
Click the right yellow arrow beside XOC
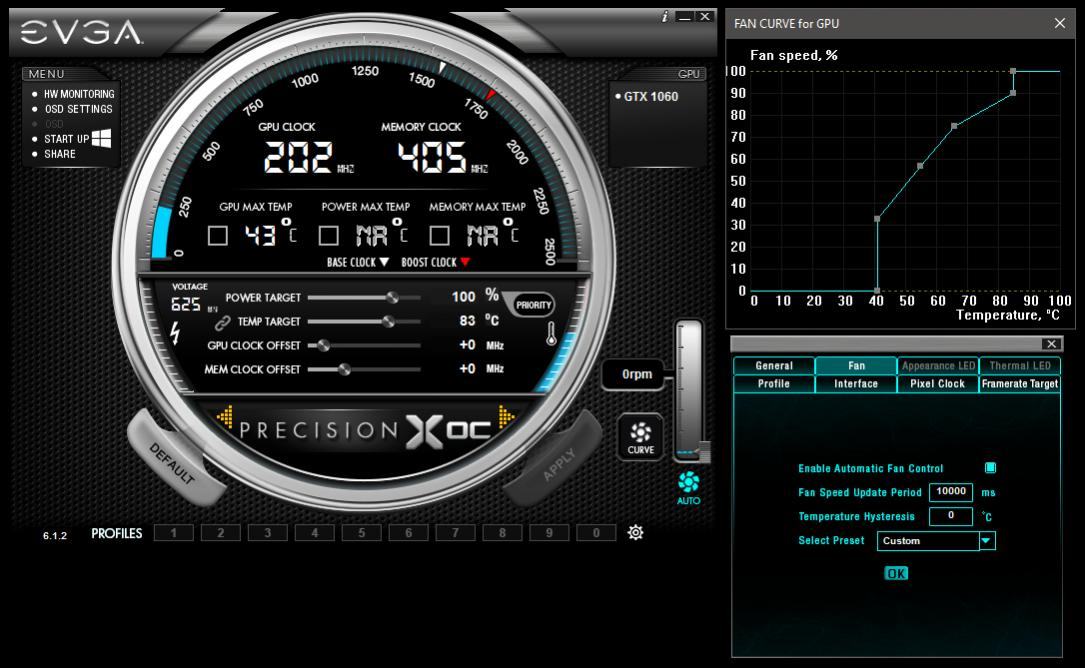[506, 417]
